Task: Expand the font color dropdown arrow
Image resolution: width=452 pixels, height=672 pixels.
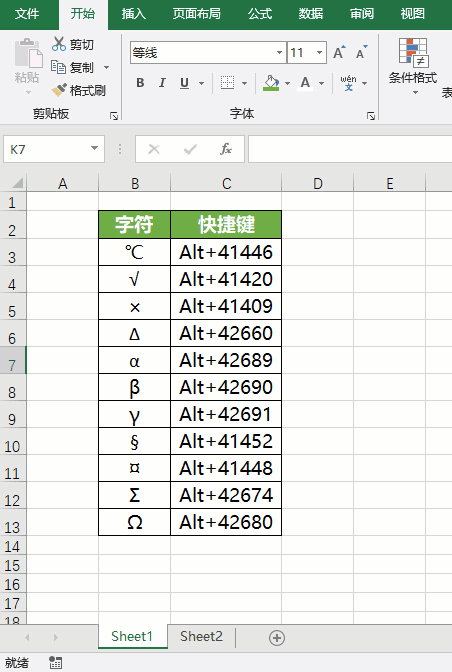Action: pyautogui.click(x=321, y=83)
